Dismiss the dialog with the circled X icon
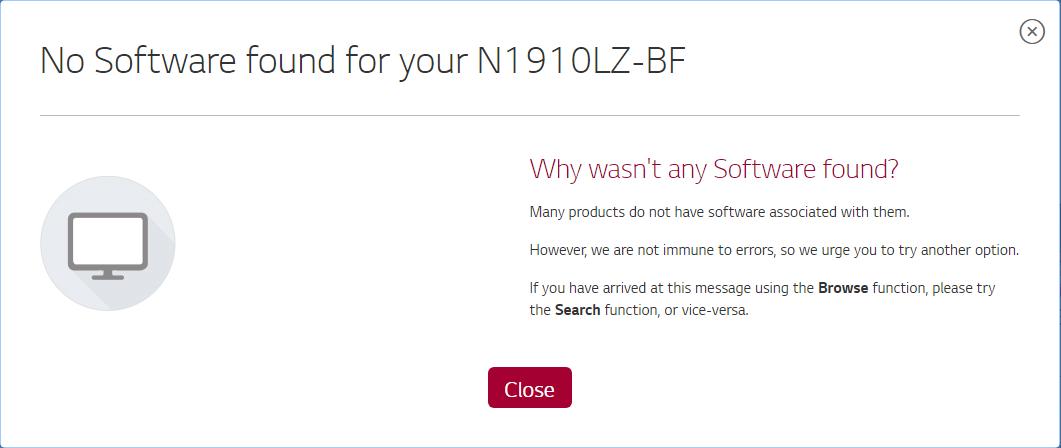 [1031, 31]
